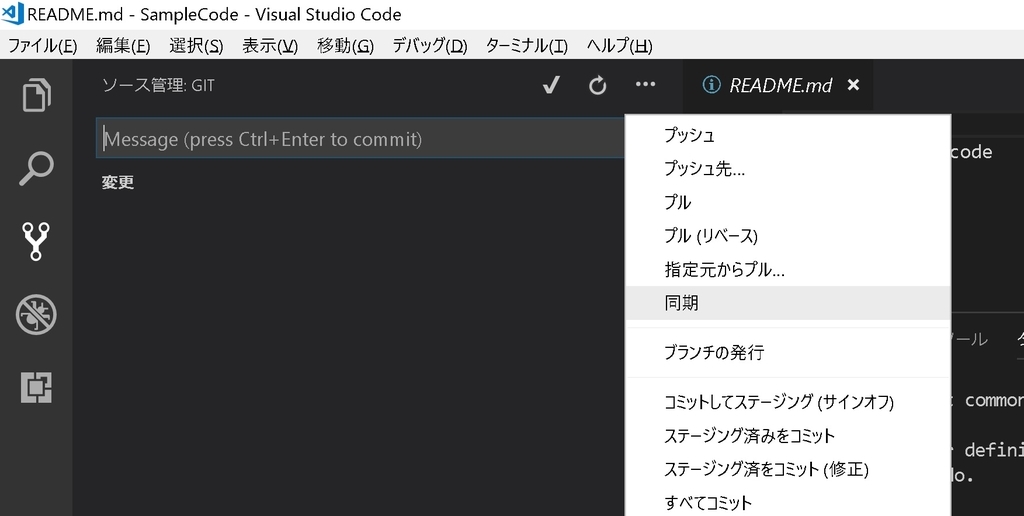
Task: Select 同期 menu entry
Action: click(788, 302)
